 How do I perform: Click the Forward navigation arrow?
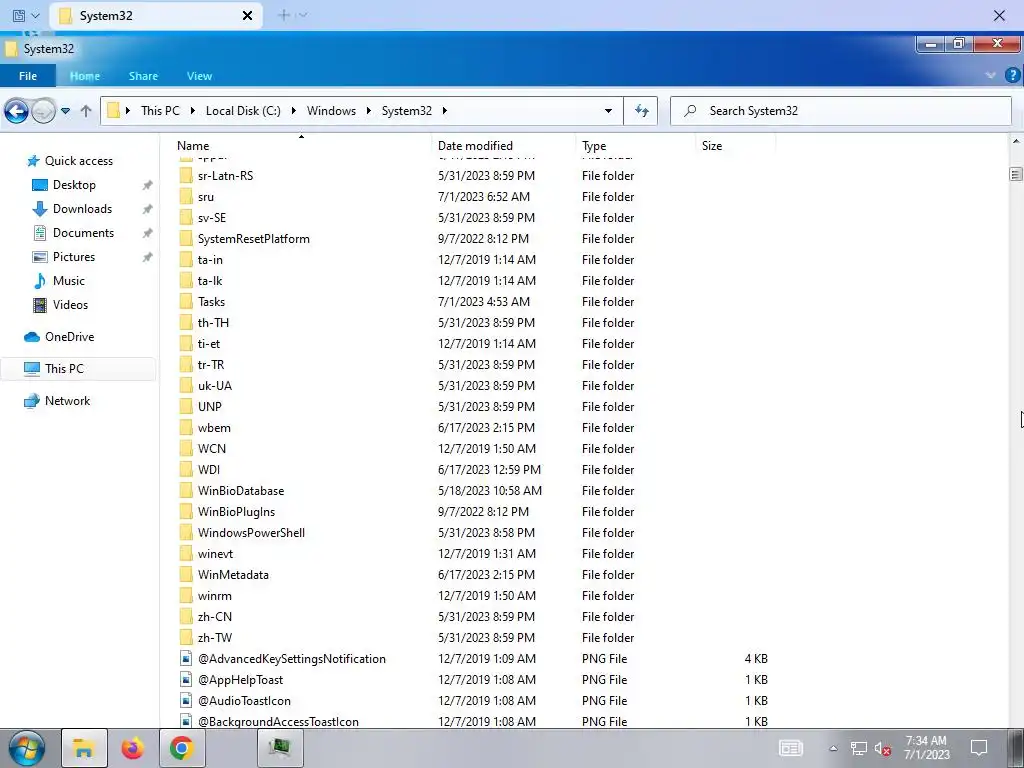(x=44, y=111)
